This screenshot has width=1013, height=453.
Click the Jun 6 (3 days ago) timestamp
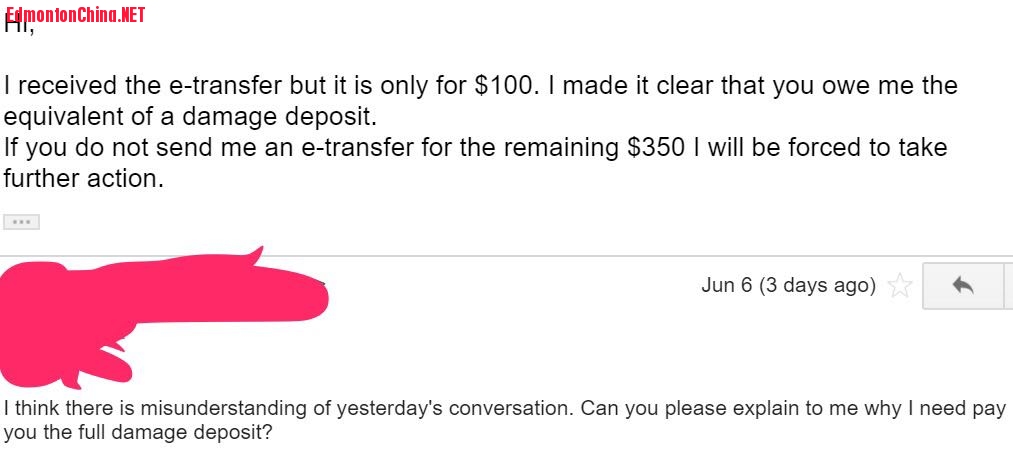coord(788,286)
